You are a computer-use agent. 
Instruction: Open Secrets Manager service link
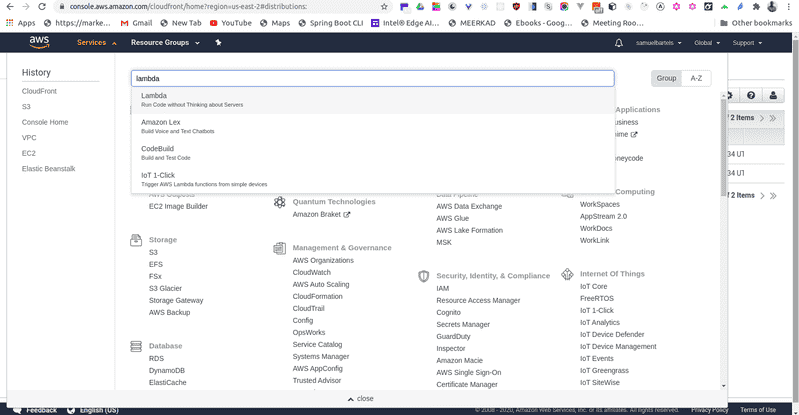click(463, 325)
